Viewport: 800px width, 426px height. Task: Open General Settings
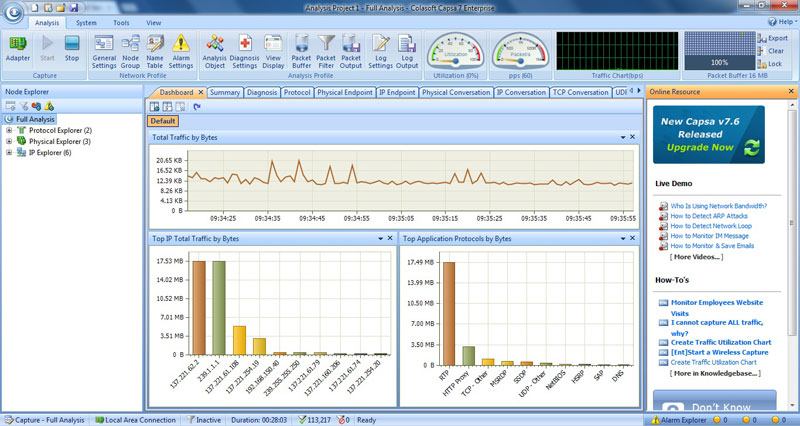104,52
